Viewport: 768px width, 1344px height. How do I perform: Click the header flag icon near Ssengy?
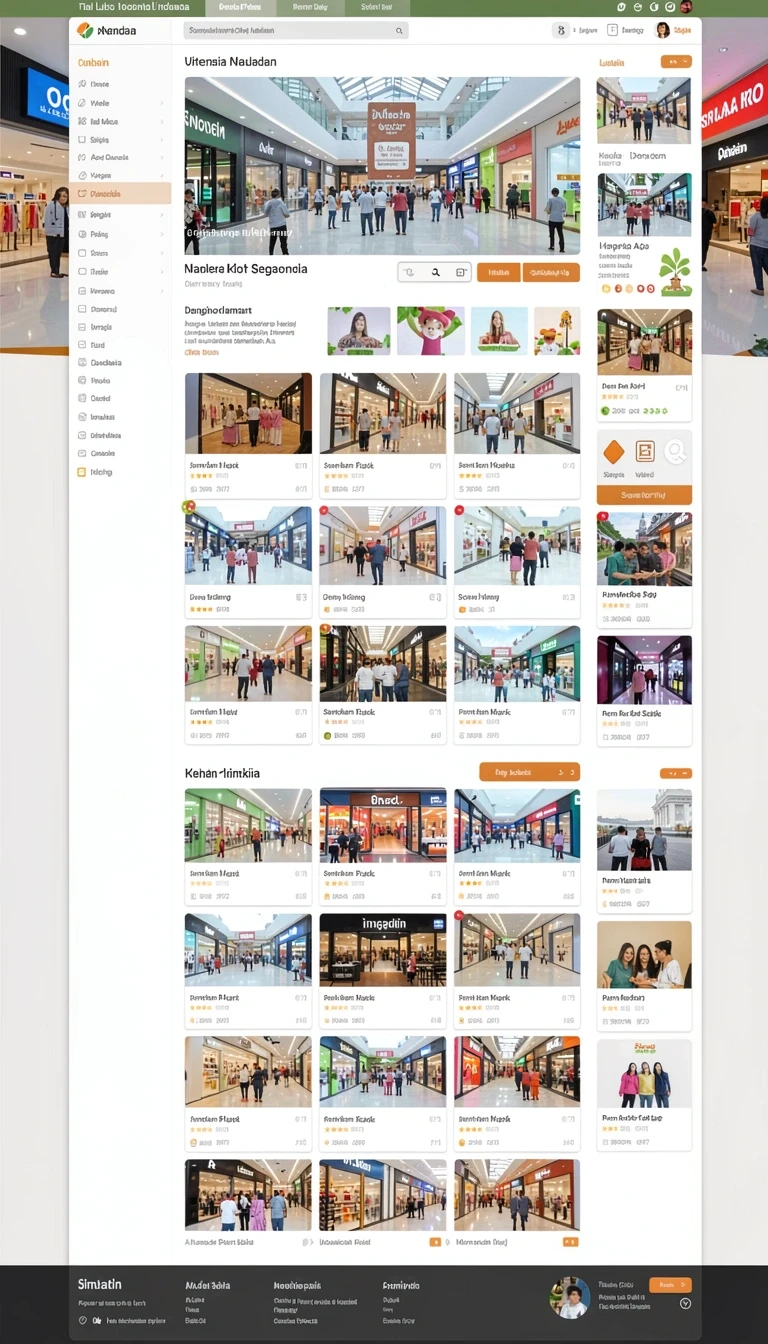click(612, 30)
